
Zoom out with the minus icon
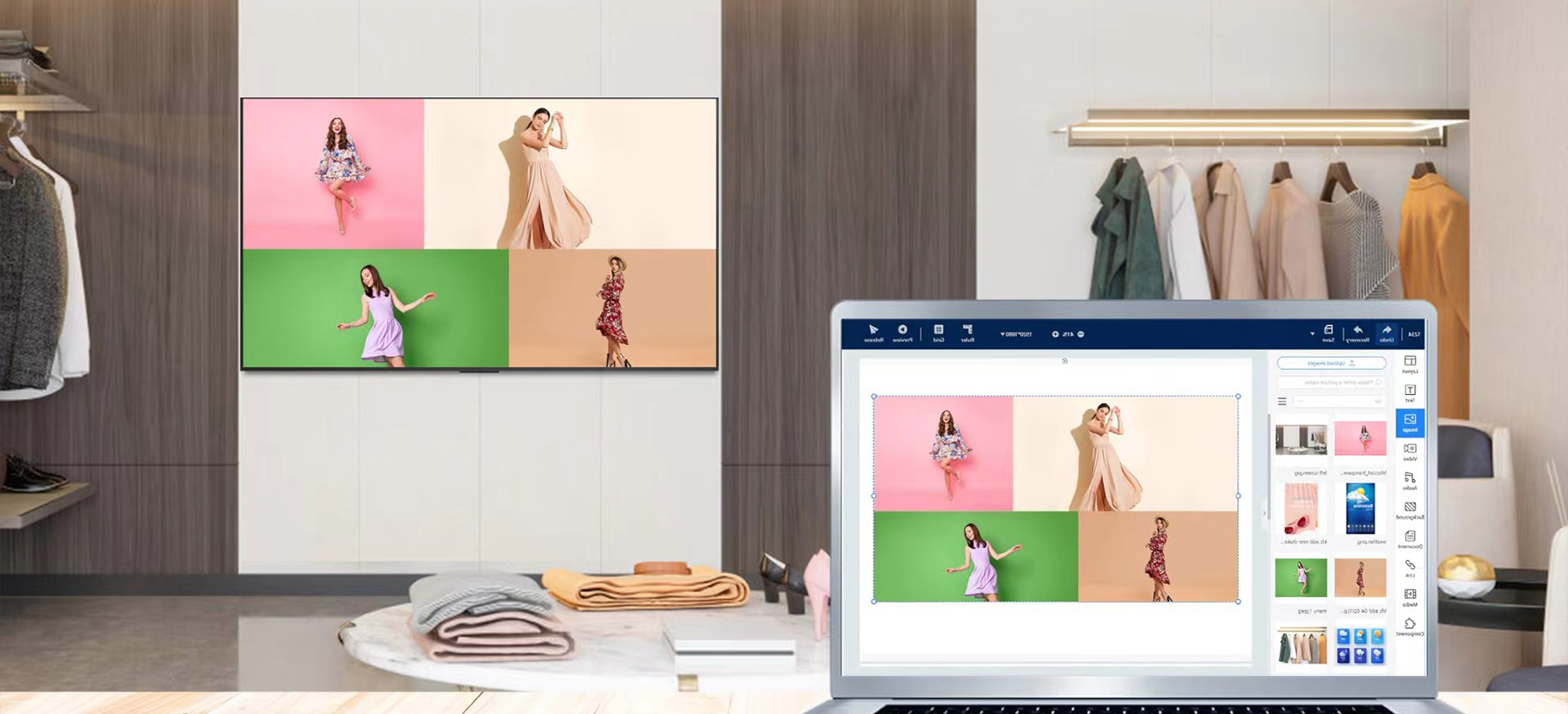(1081, 334)
